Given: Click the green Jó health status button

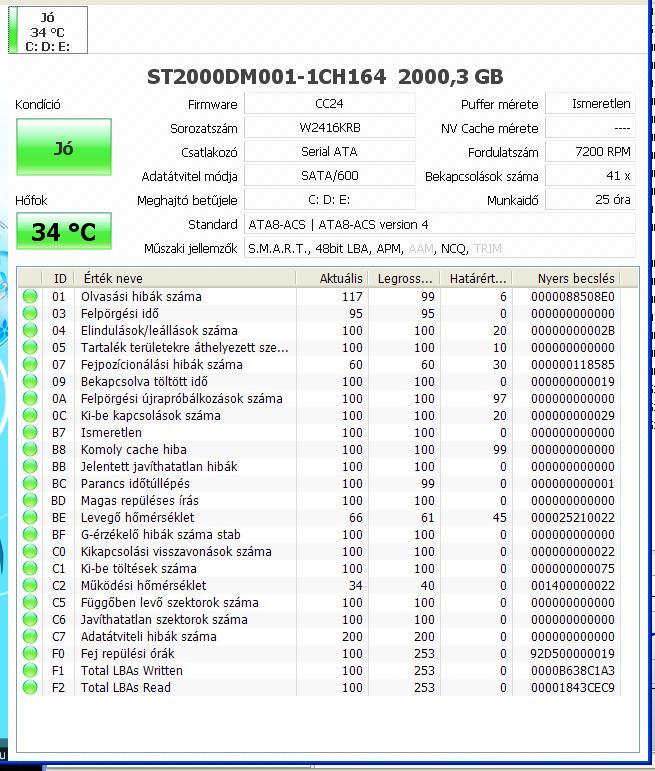Looking at the screenshot, I should [x=64, y=147].
